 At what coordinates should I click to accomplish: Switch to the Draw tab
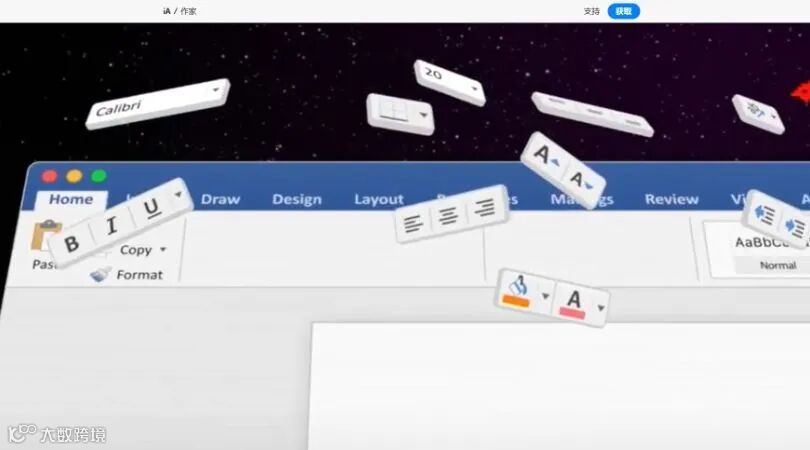(221, 199)
